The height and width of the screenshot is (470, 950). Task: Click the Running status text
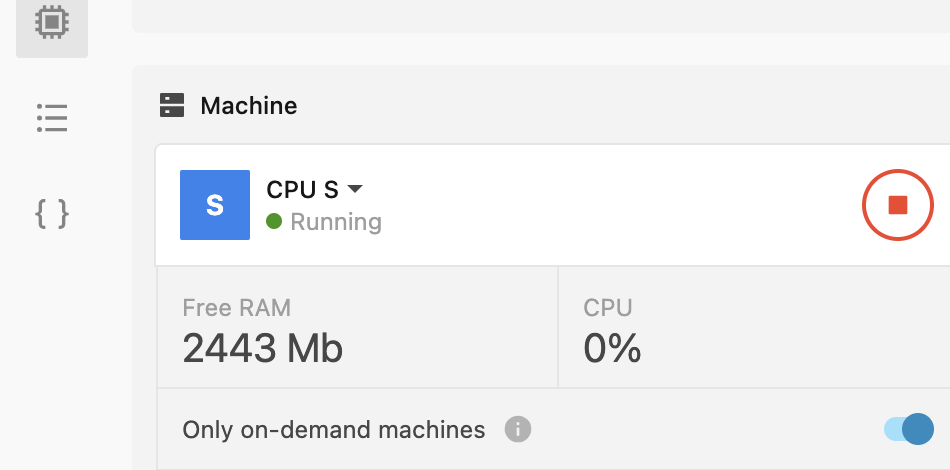pos(336,222)
